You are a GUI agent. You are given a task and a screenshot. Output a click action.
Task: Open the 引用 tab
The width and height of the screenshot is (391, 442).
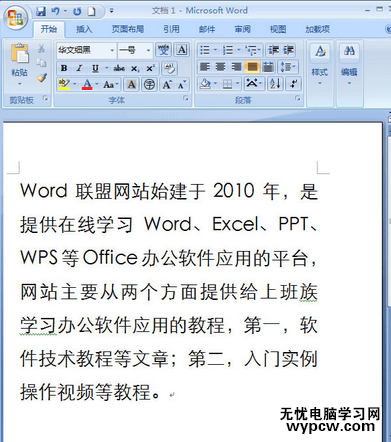(171, 29)
